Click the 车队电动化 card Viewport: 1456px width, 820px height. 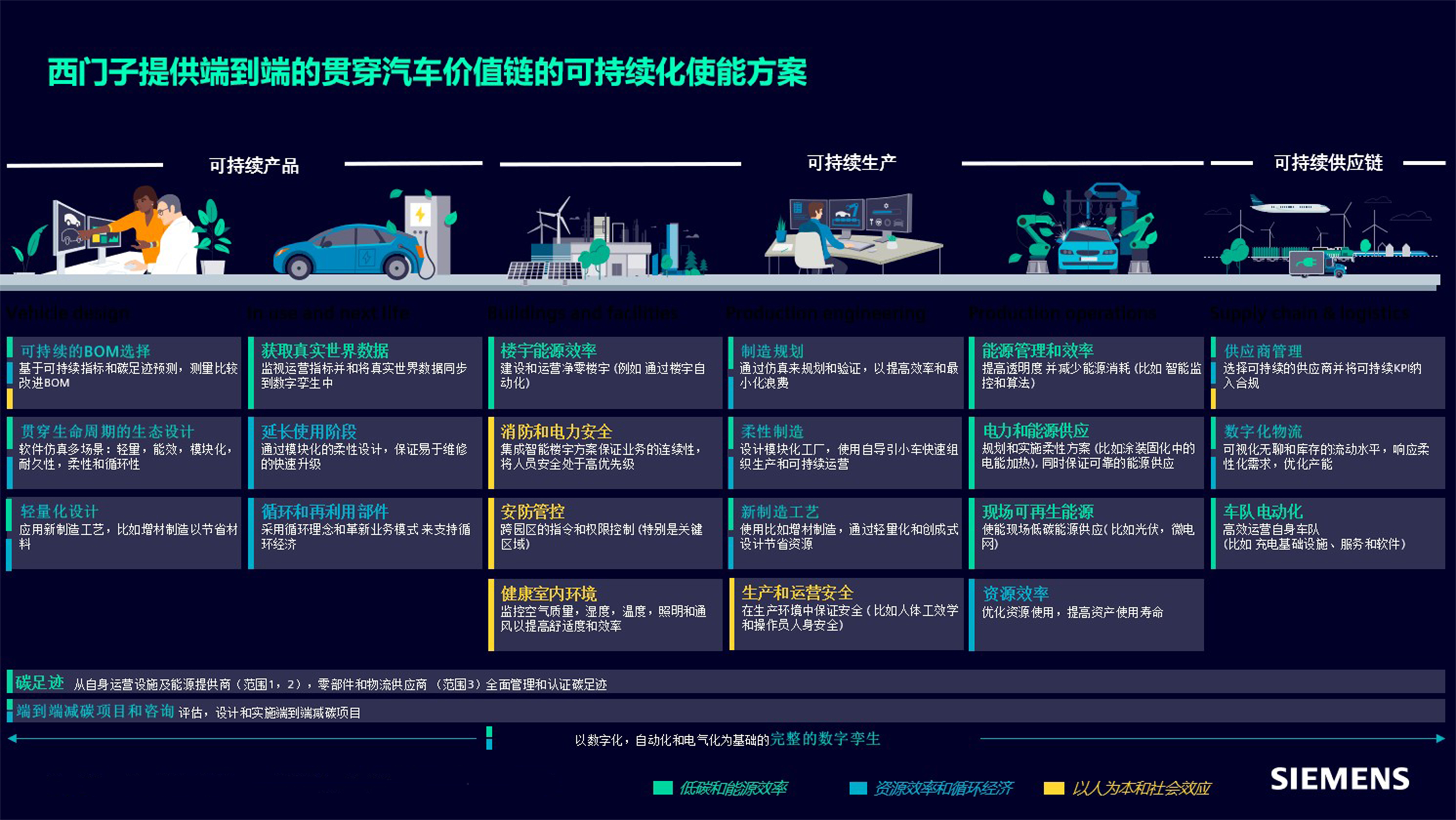1328,533
